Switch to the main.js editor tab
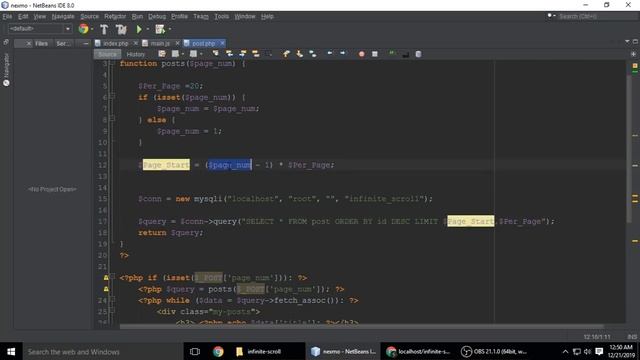This screenshot has width=640, height=360. [x=160, y=43]
